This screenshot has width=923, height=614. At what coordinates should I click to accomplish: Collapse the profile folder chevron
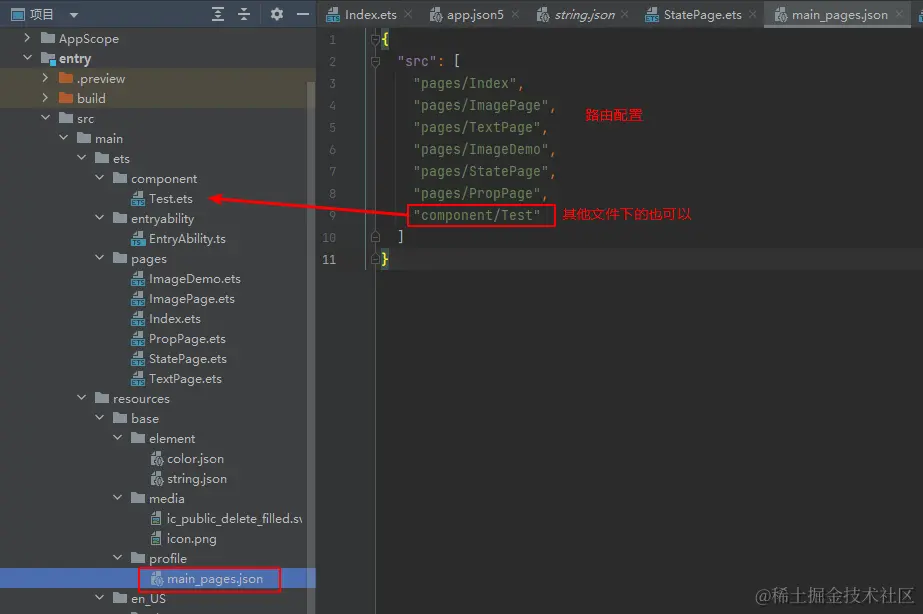(118, 558)
